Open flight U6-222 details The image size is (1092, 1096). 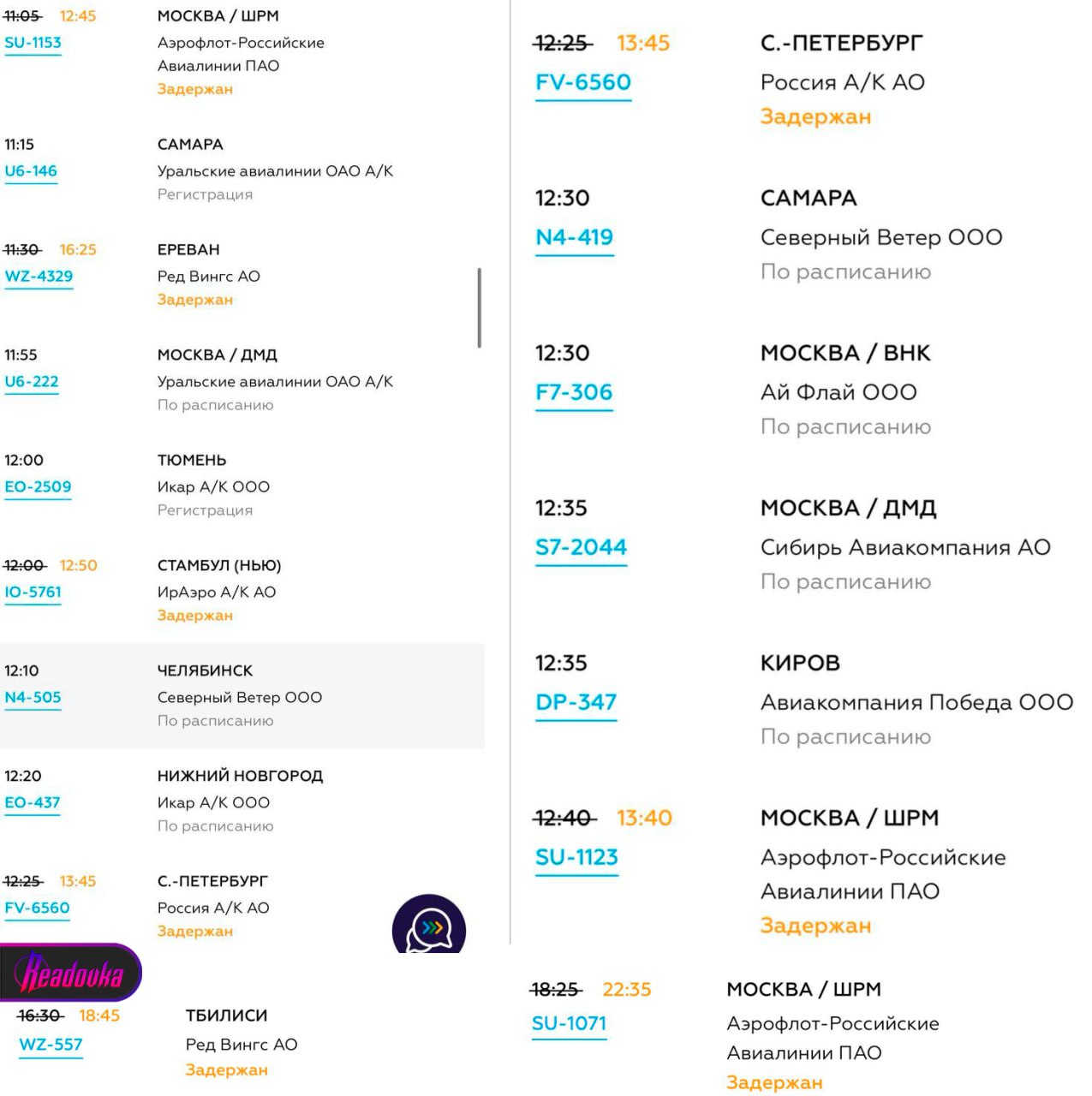pos(32,381)
